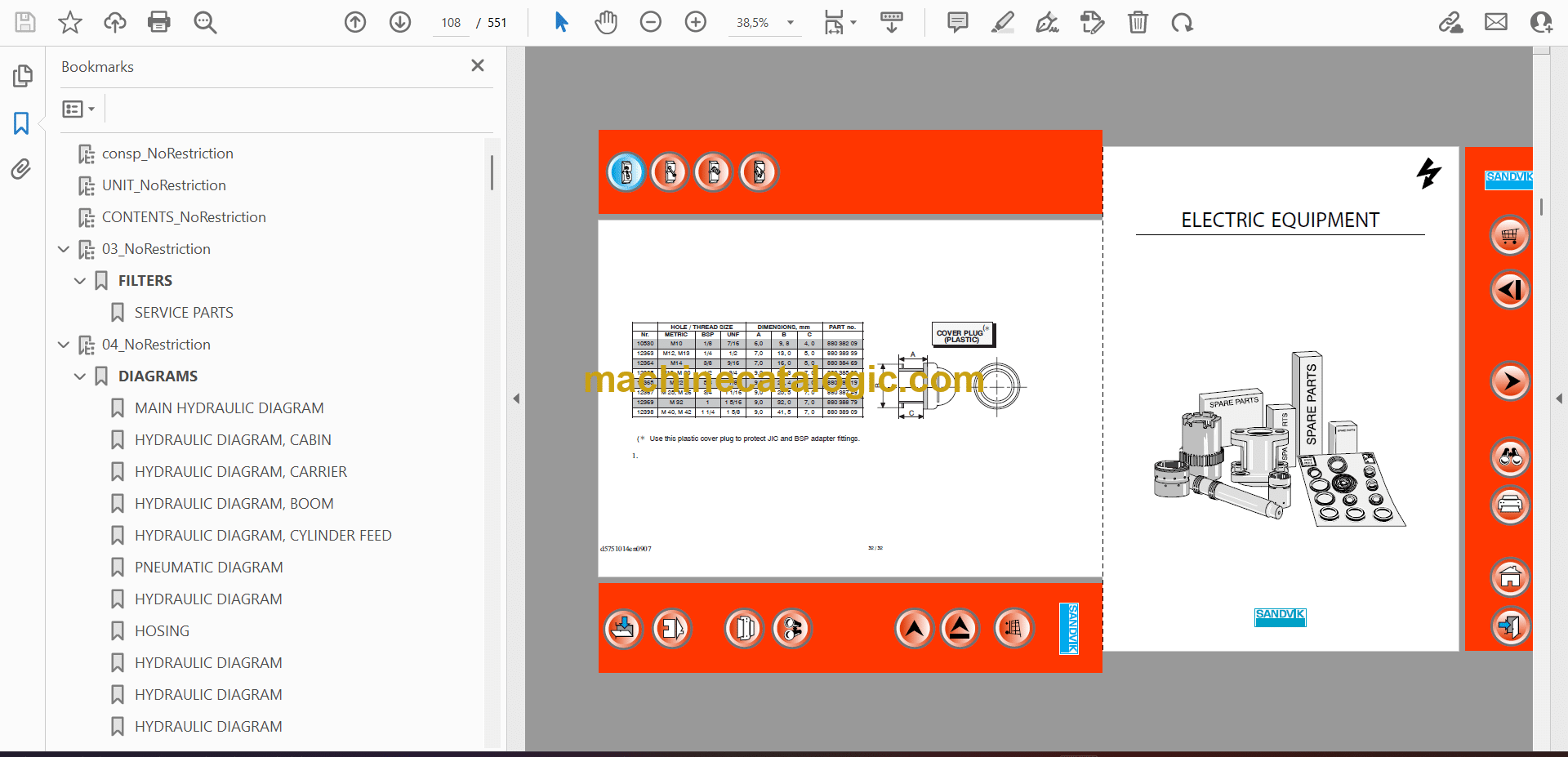The image size is (1568, 757).
Task: Add a sticky note comment
Action: point(957,22)
